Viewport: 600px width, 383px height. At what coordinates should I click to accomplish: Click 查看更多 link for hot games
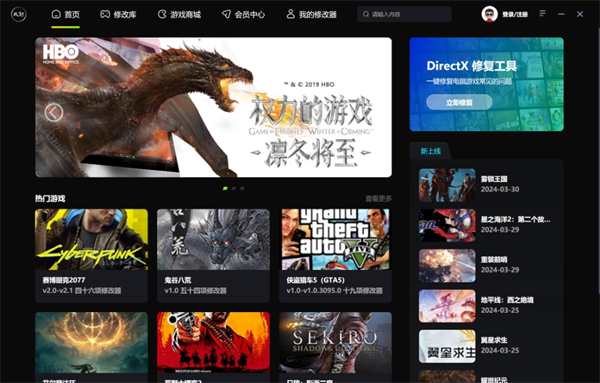378,198
